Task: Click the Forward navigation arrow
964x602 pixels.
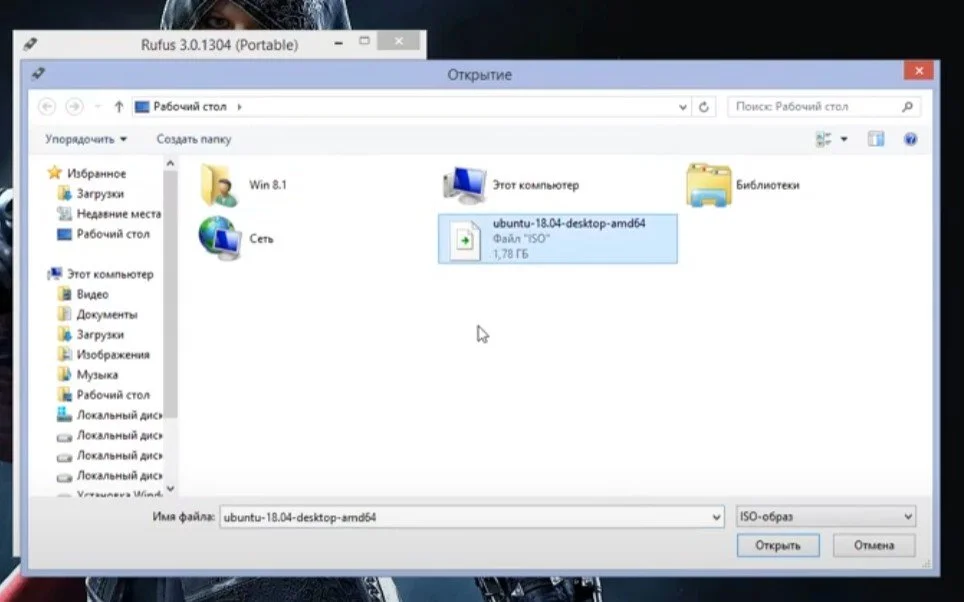Action: click(74, 106)
